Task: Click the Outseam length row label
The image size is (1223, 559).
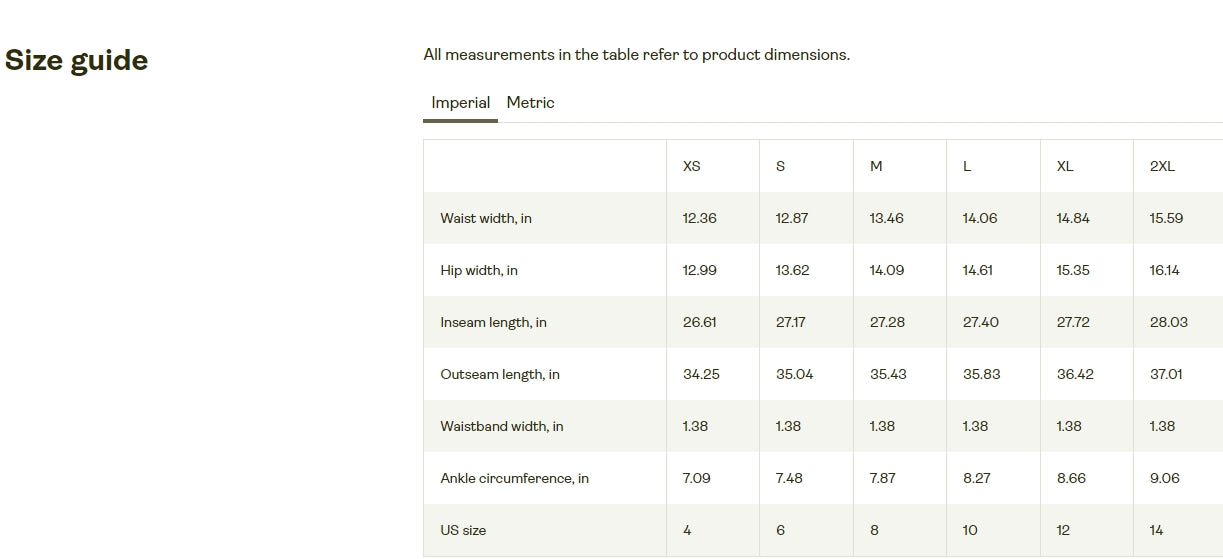Action: (500, 374)
